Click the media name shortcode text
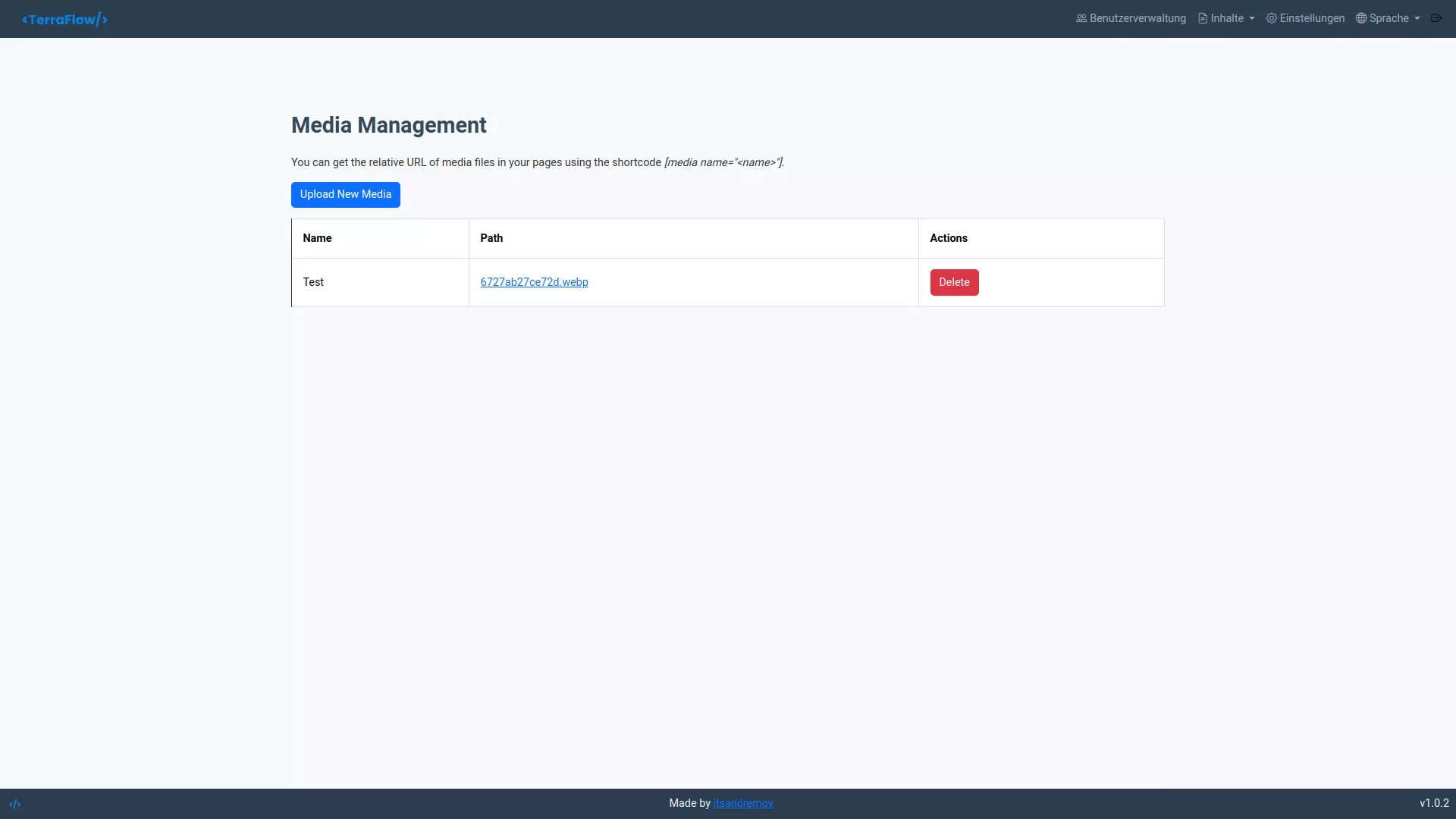This screenshot has height=819, width=1456. click(723, 162)
